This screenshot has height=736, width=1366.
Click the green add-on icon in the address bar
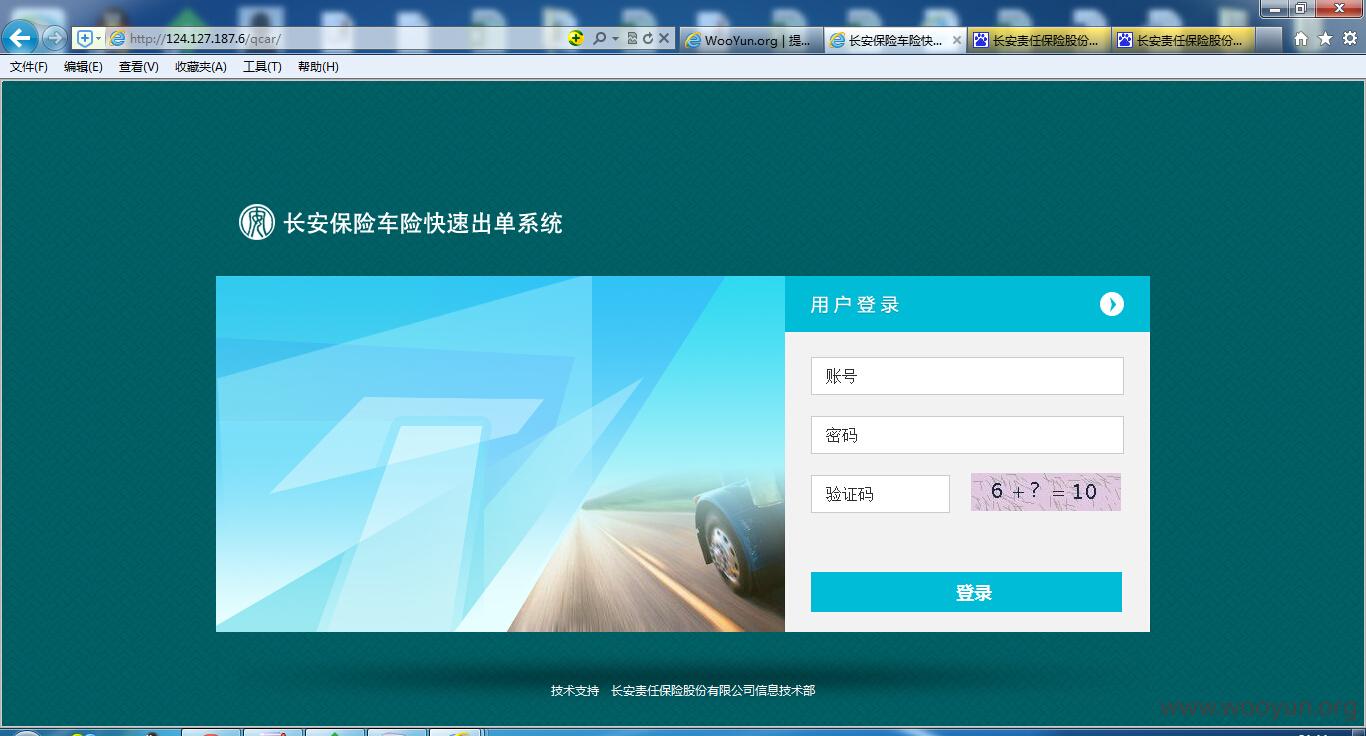click(576, 38)
